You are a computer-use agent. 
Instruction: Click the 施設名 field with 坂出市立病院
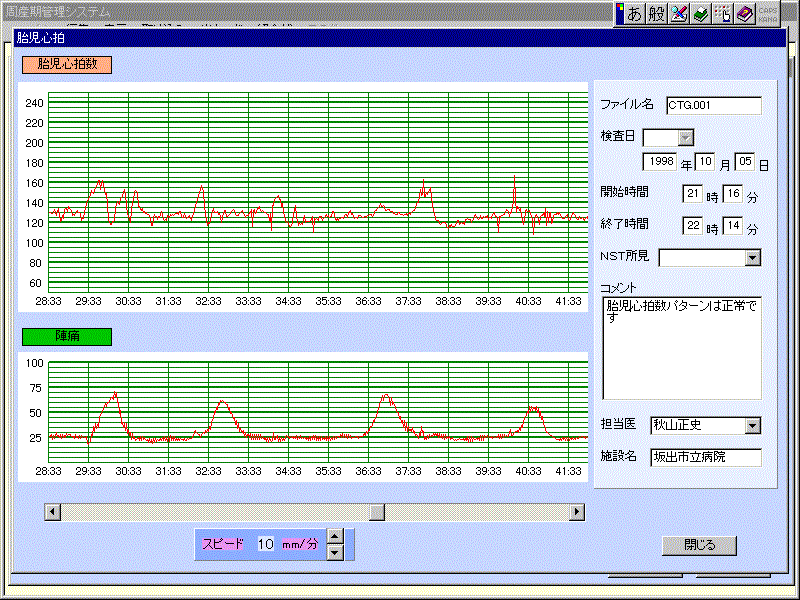(706, 458)
